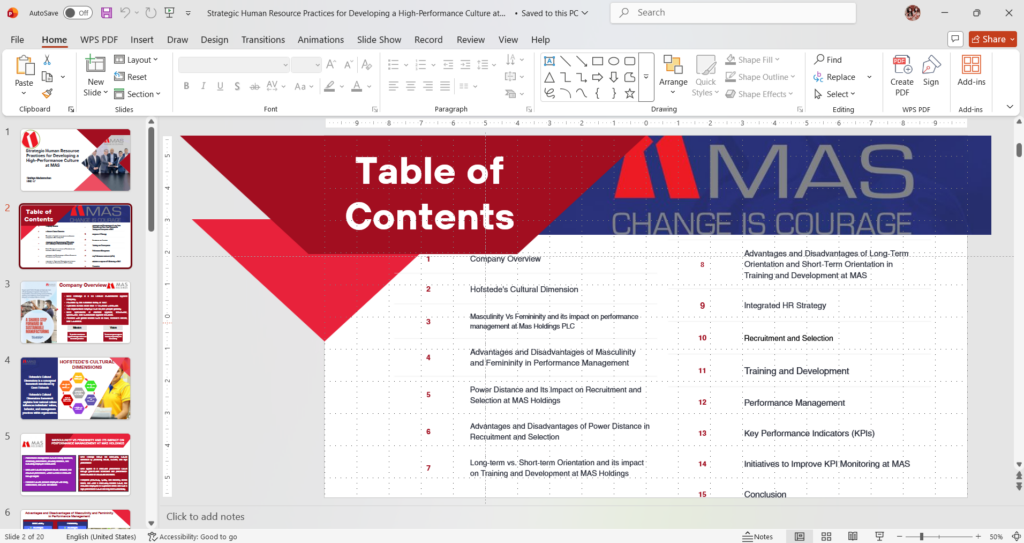Viewport: 1024px width, 543px height.
Task: Open Shape Fill dropdown
Action: [753, 59]
